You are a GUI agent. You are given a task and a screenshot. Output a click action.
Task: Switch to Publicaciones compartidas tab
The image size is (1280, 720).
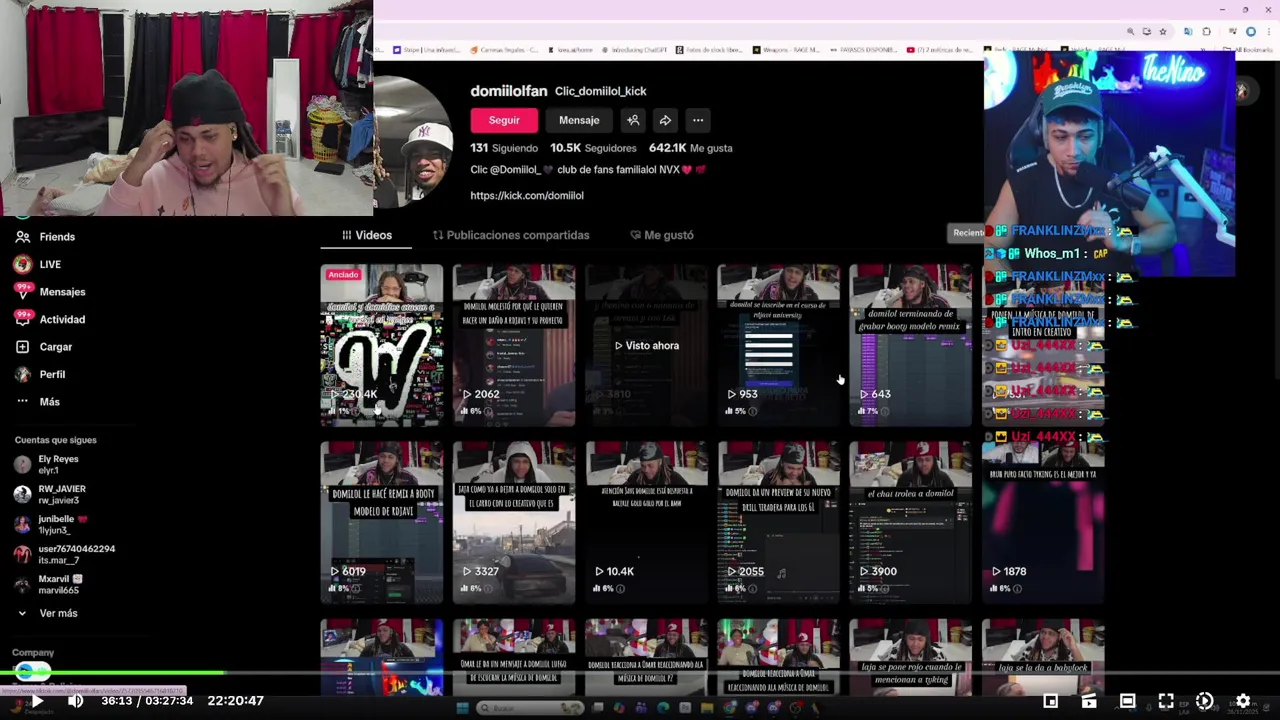(x=511, y=235)
